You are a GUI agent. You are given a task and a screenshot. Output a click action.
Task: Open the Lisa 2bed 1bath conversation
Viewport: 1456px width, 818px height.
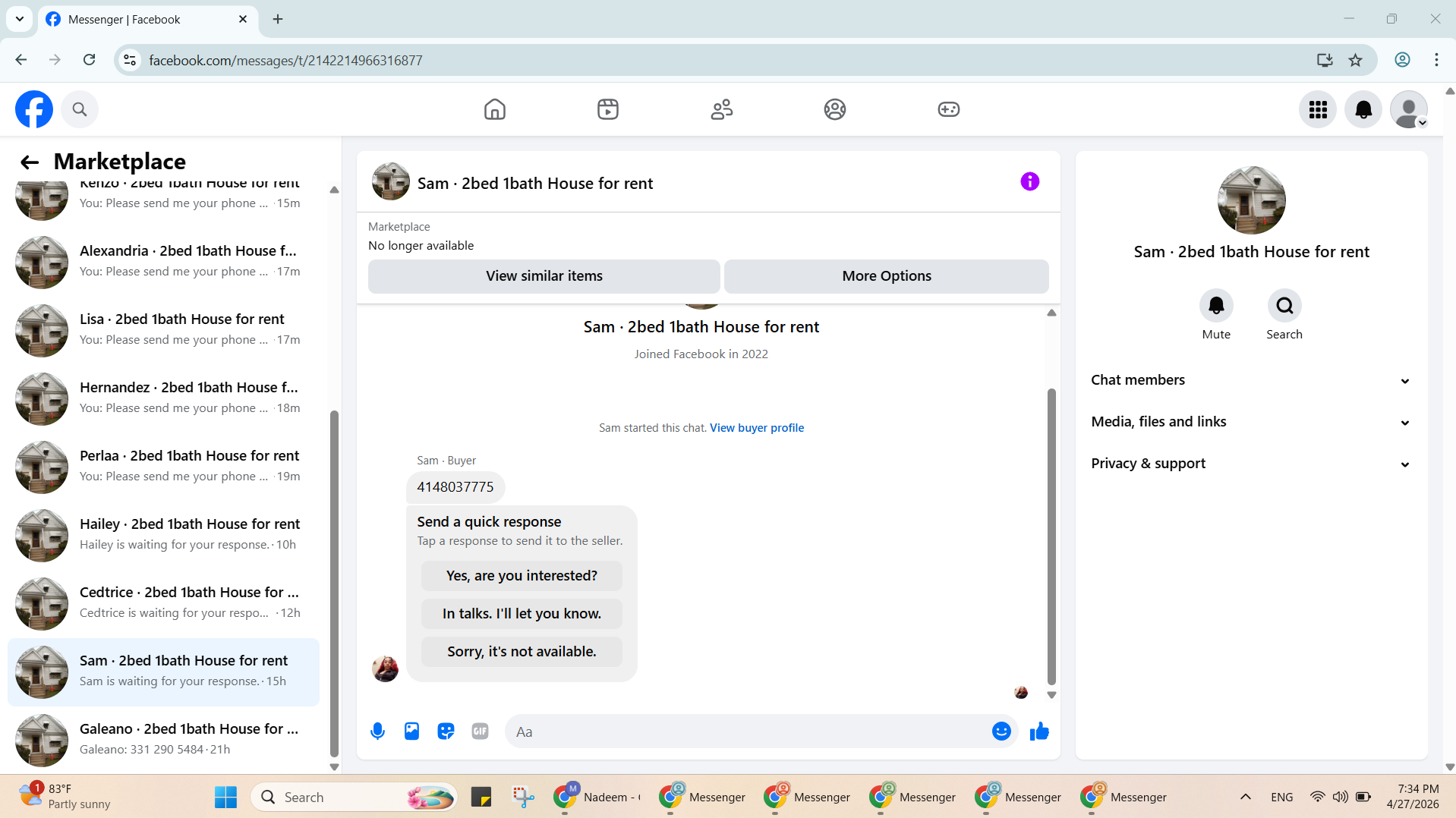tap(163, 330)
